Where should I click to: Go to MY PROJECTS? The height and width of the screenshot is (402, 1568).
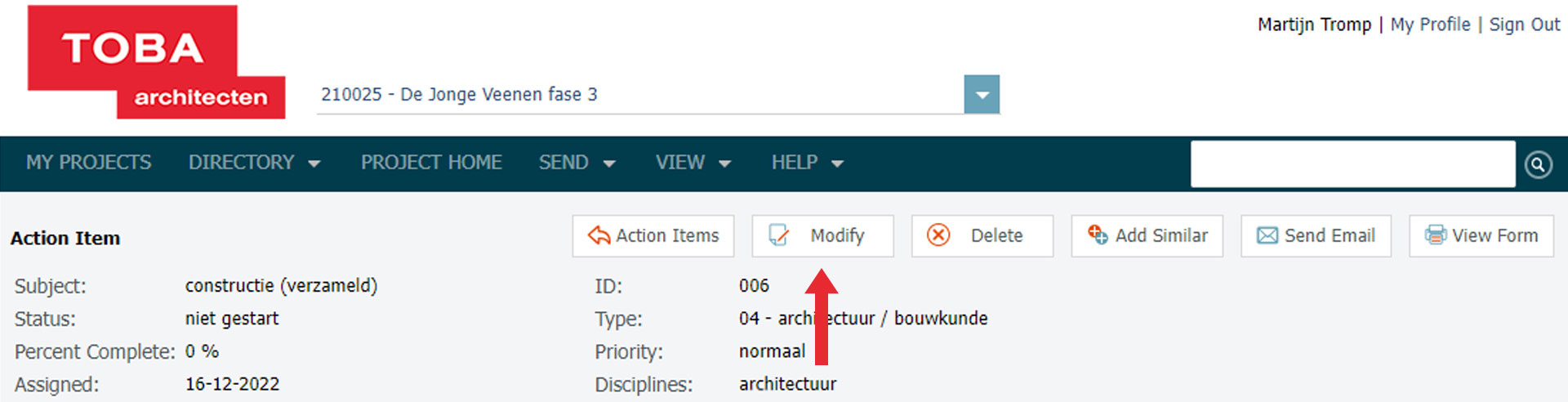[88, 163]
